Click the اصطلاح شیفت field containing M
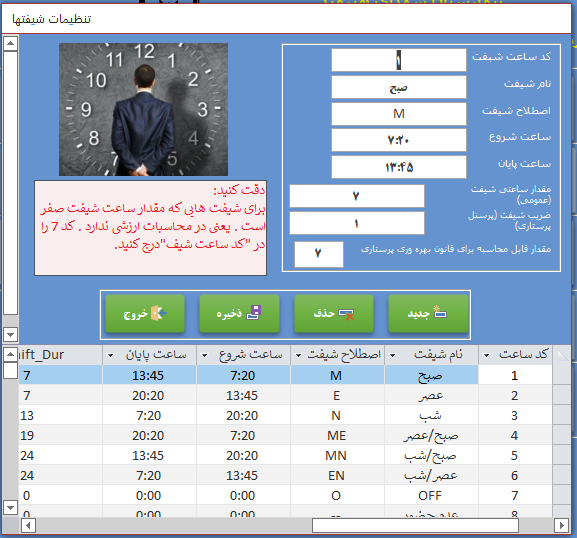Viewport: 577px width, 538px height. pos(399,114)
